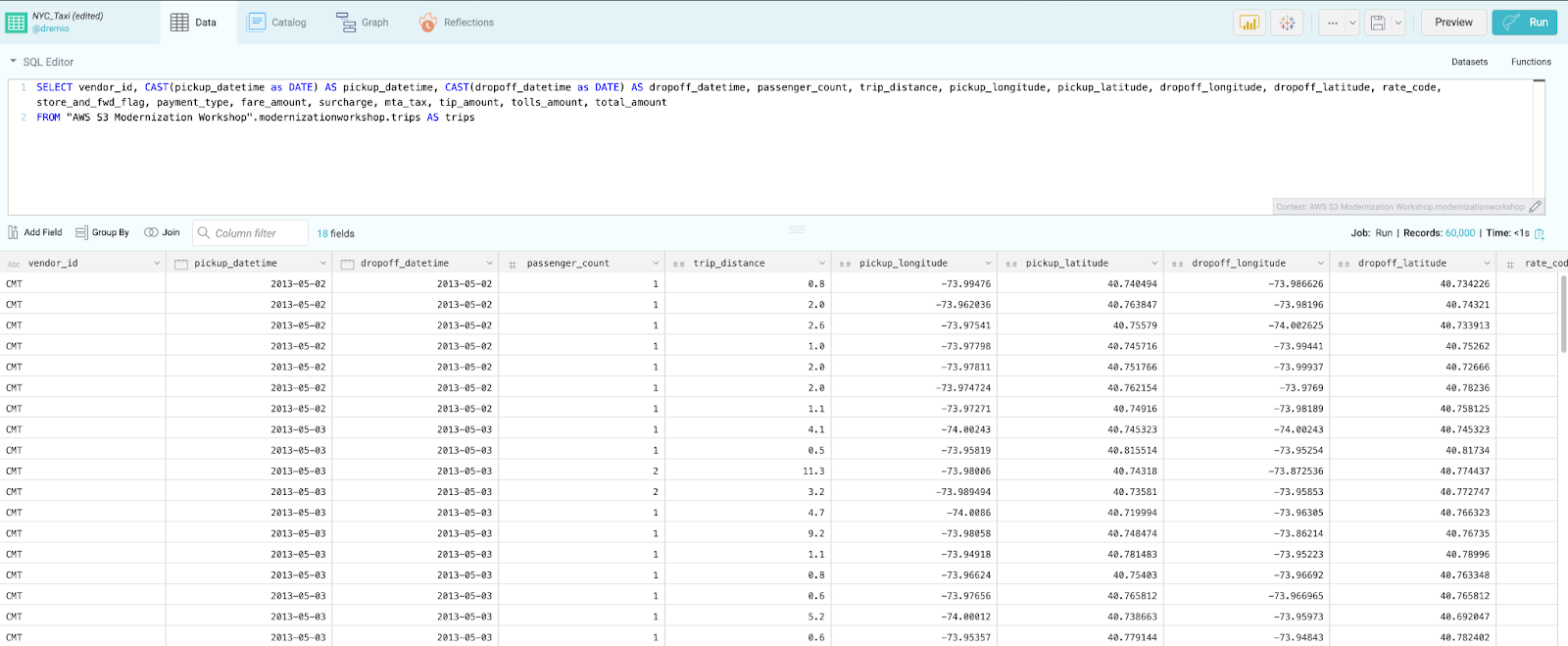
Task: Click the Join circles icon
Action: [x=151, y=232]
